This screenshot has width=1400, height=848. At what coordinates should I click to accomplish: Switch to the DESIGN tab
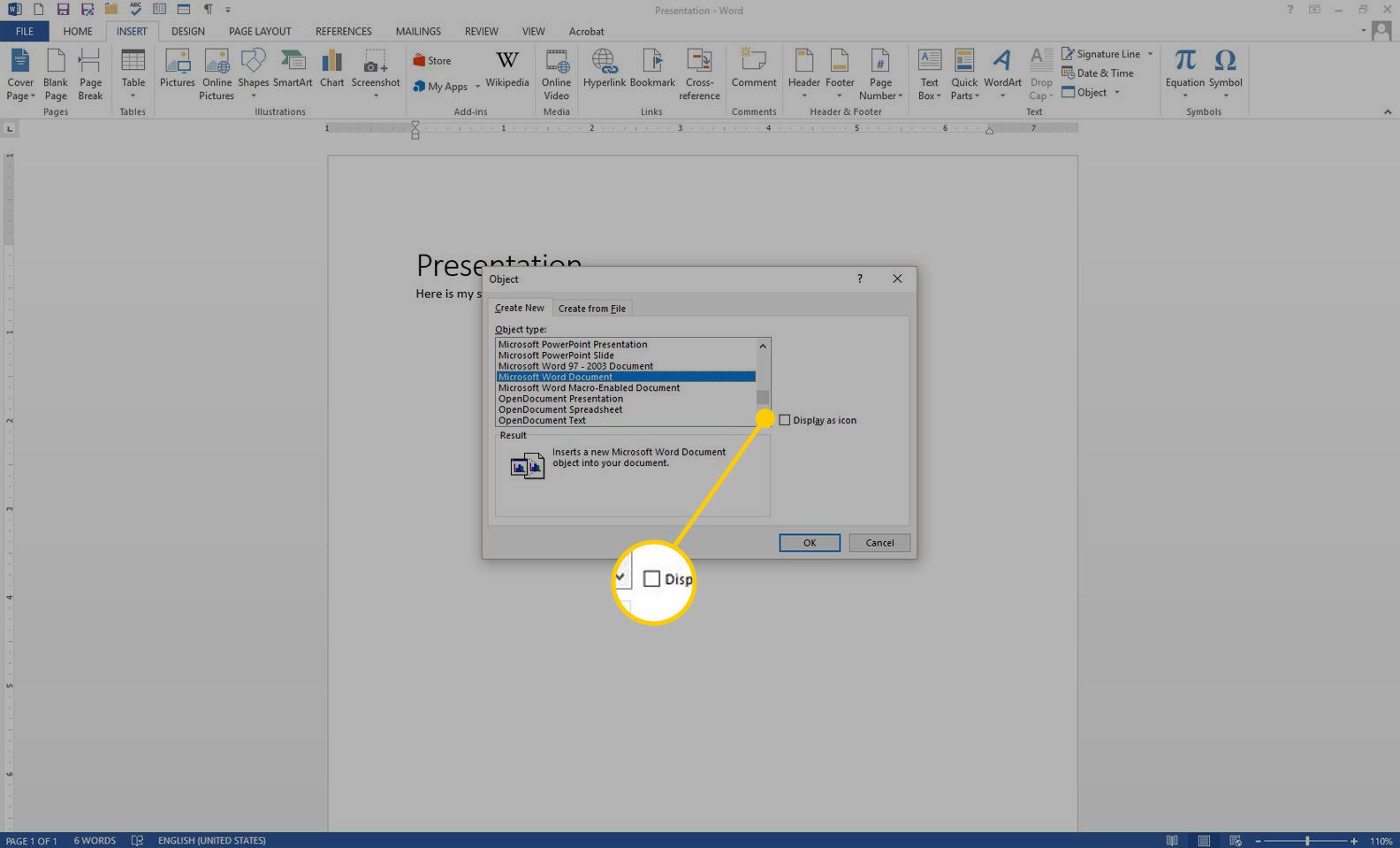pos(188,31)
